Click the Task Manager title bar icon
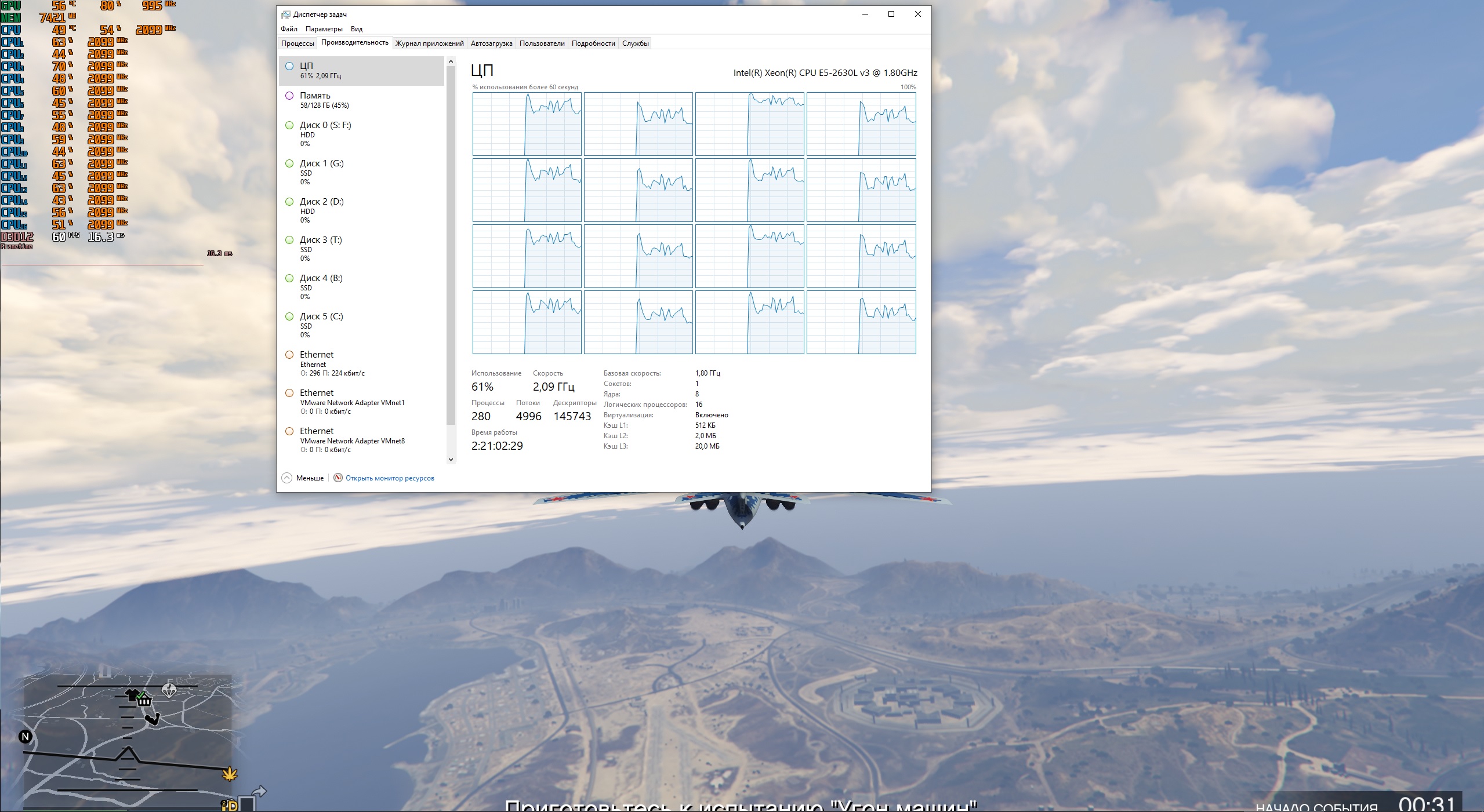Image resolution: width=1484 pixels, height=812 pixels. (x=286, y=14)
